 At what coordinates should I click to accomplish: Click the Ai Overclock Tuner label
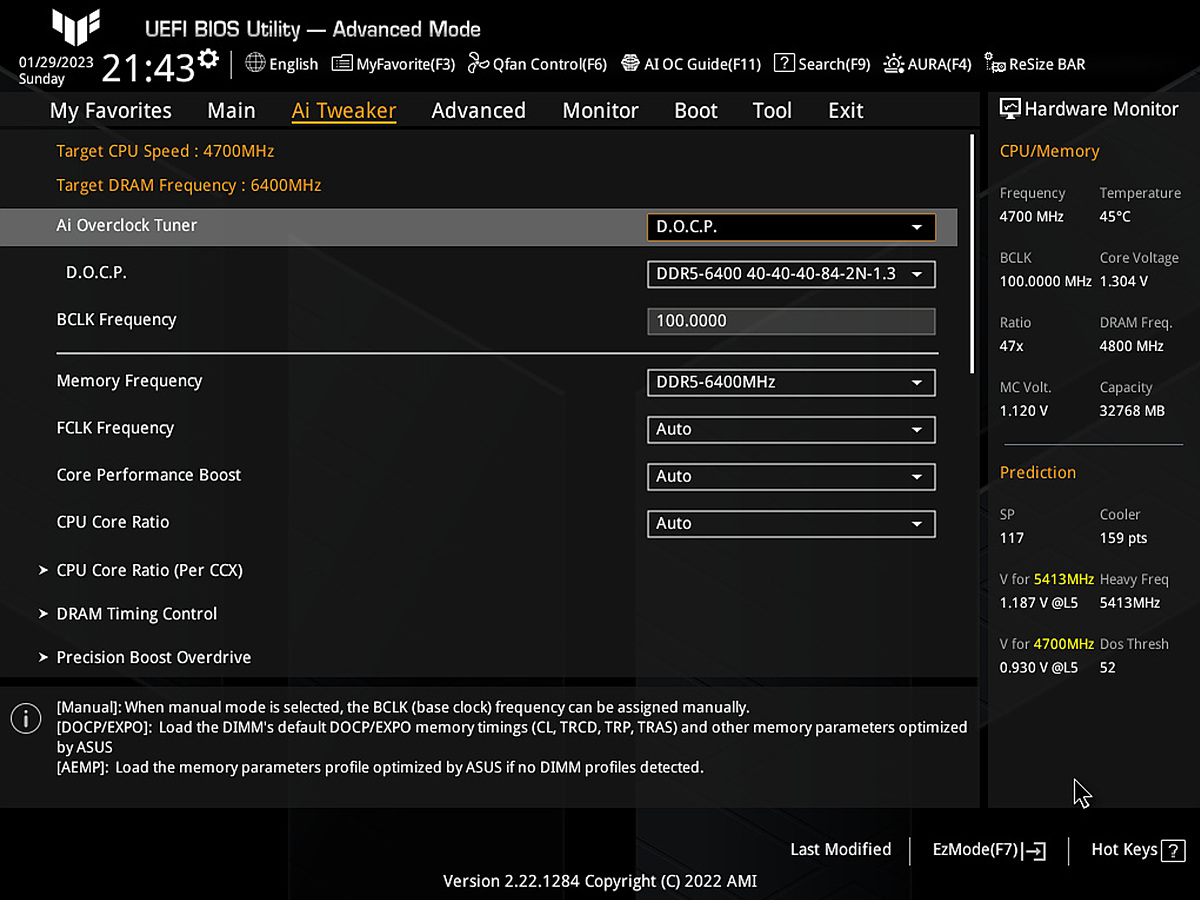point(127,225)
